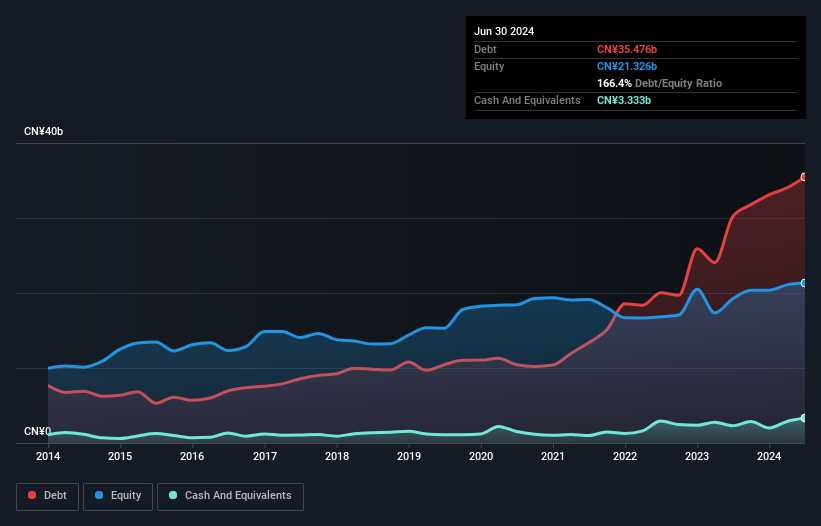Click the red Debt legend dot

coord(32,495)
